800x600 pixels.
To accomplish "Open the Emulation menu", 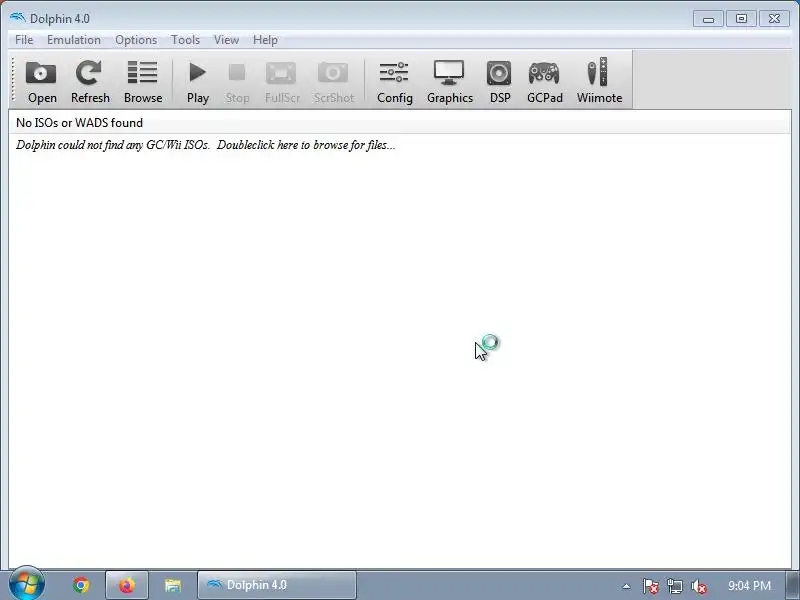I will (73, 40).
